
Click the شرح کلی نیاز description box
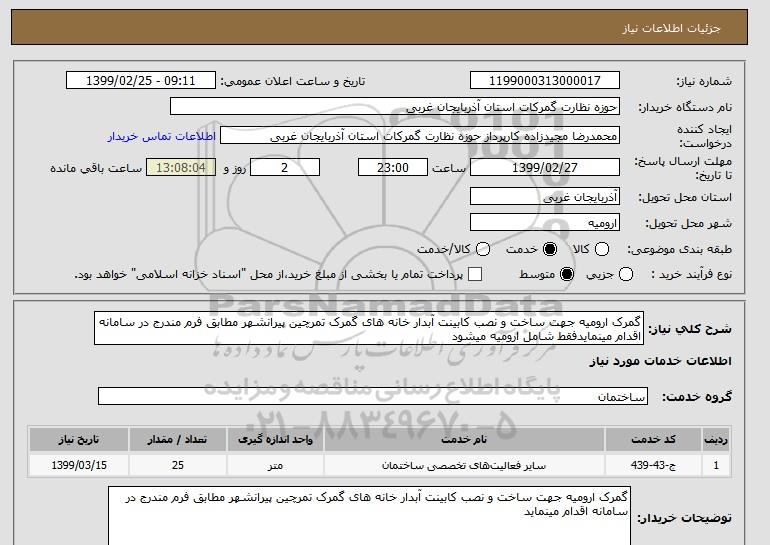click(369, 328)
